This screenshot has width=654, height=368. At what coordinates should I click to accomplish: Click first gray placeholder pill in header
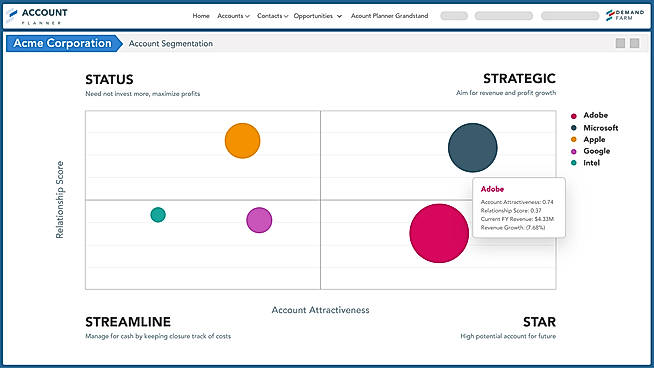(x=454, y=16)
